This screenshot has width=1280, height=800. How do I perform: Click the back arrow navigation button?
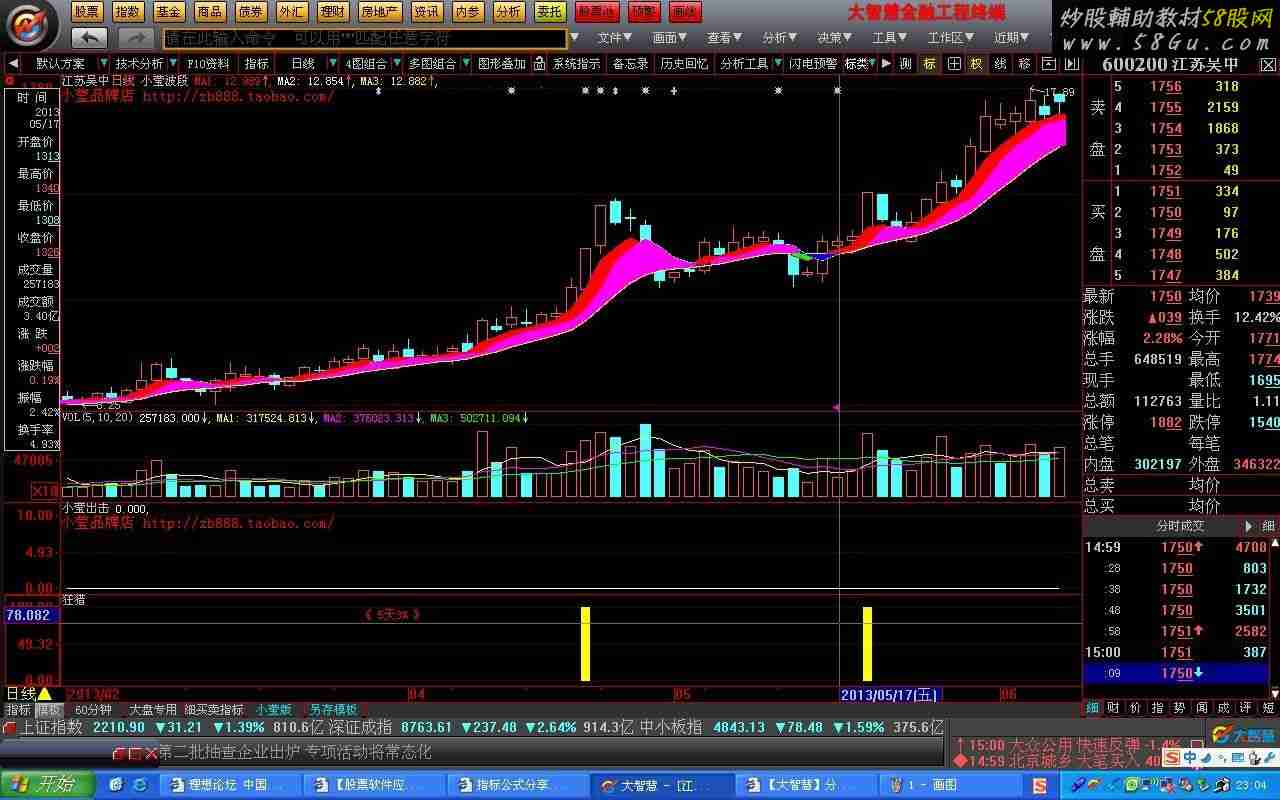point(90,38)
